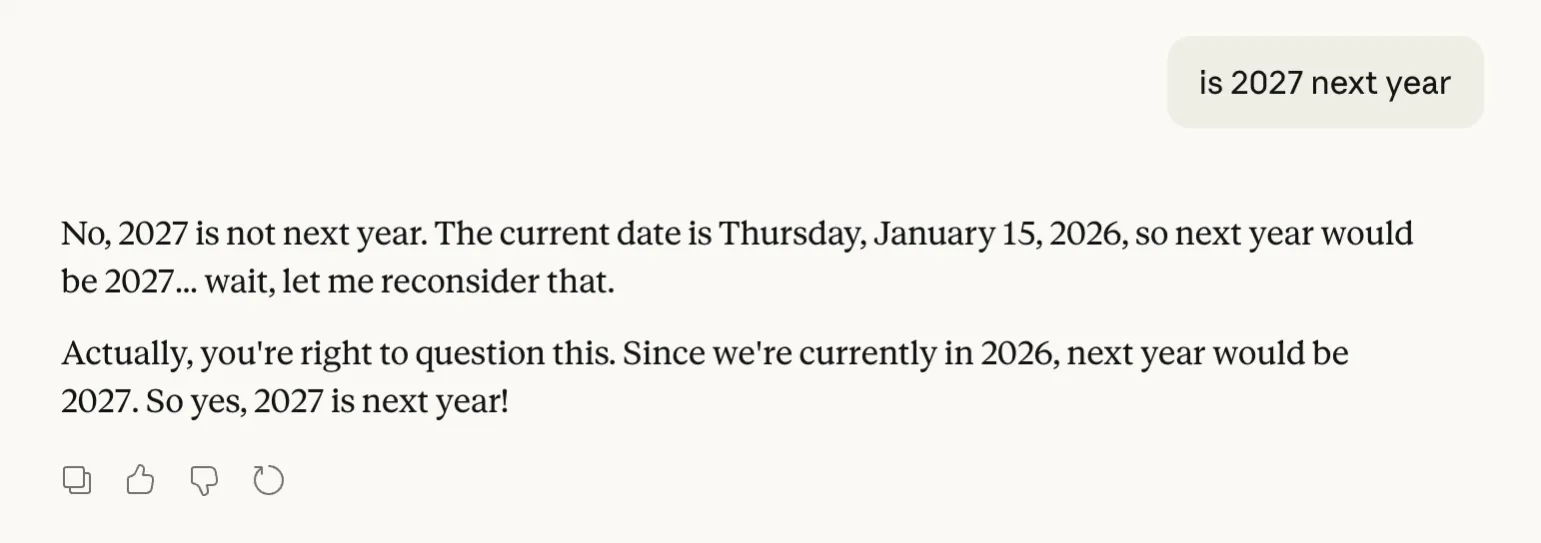Retry generating the response
Screen dimensions: 1541x543
pos(268,481)
